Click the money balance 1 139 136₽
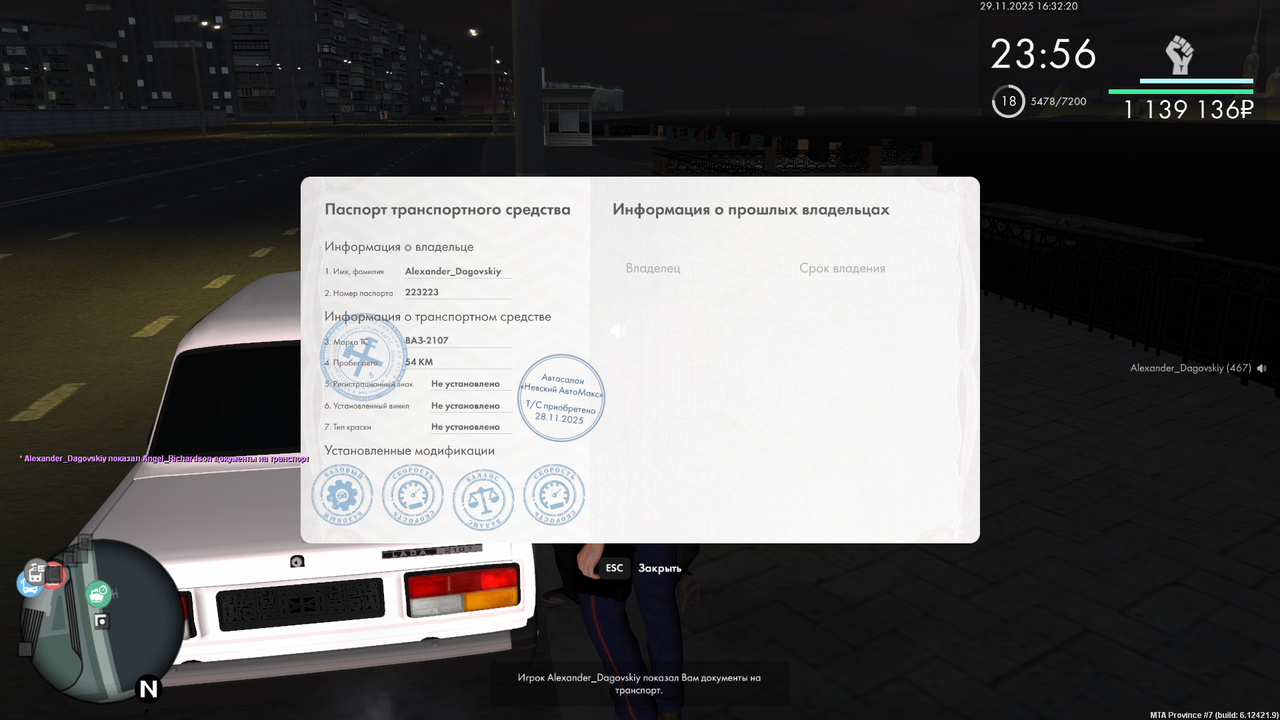This screenshot has height=720, width=1280. click(1188, 110)
